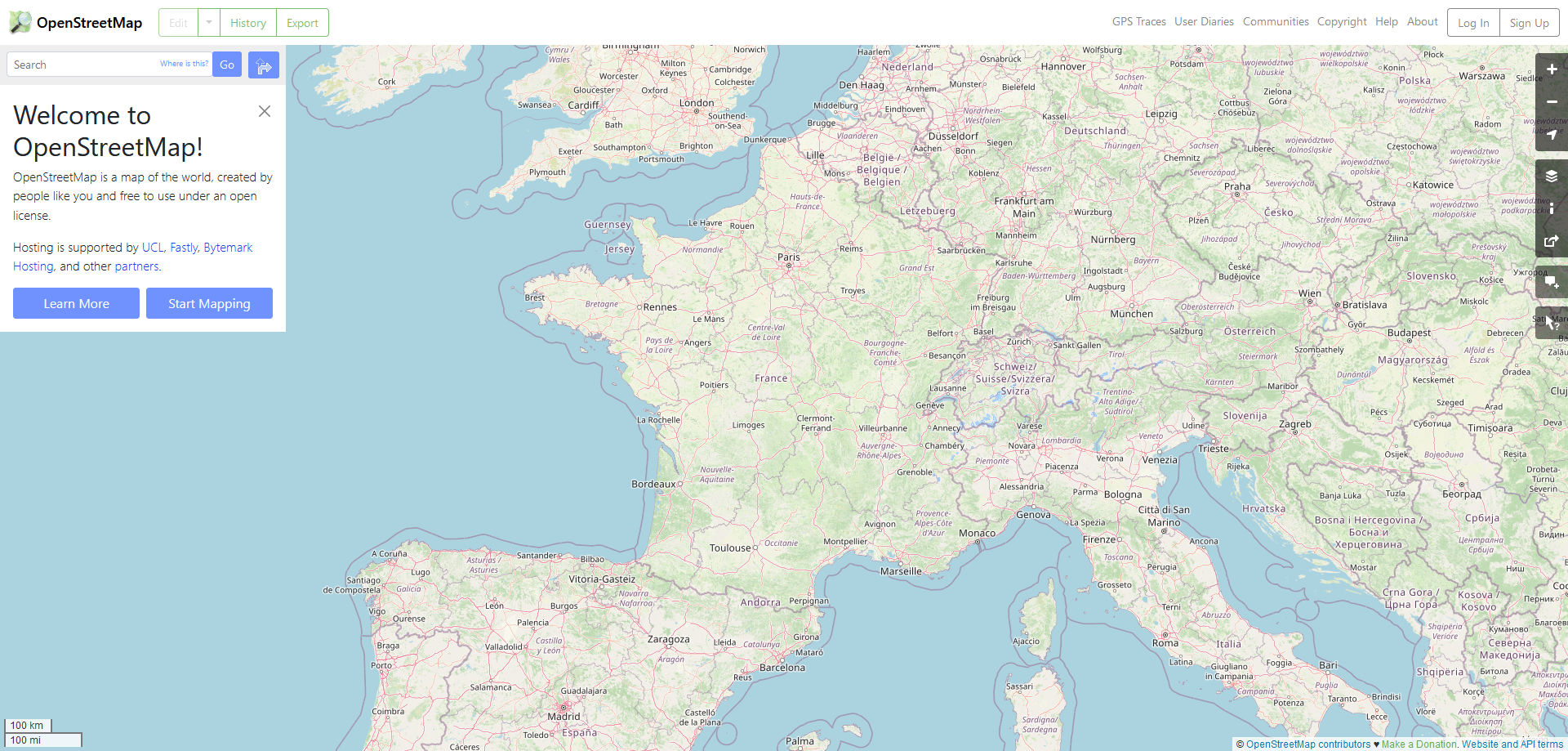
Task: Click the Go search button
Action: pyautogui.click(x=227, y=65)
